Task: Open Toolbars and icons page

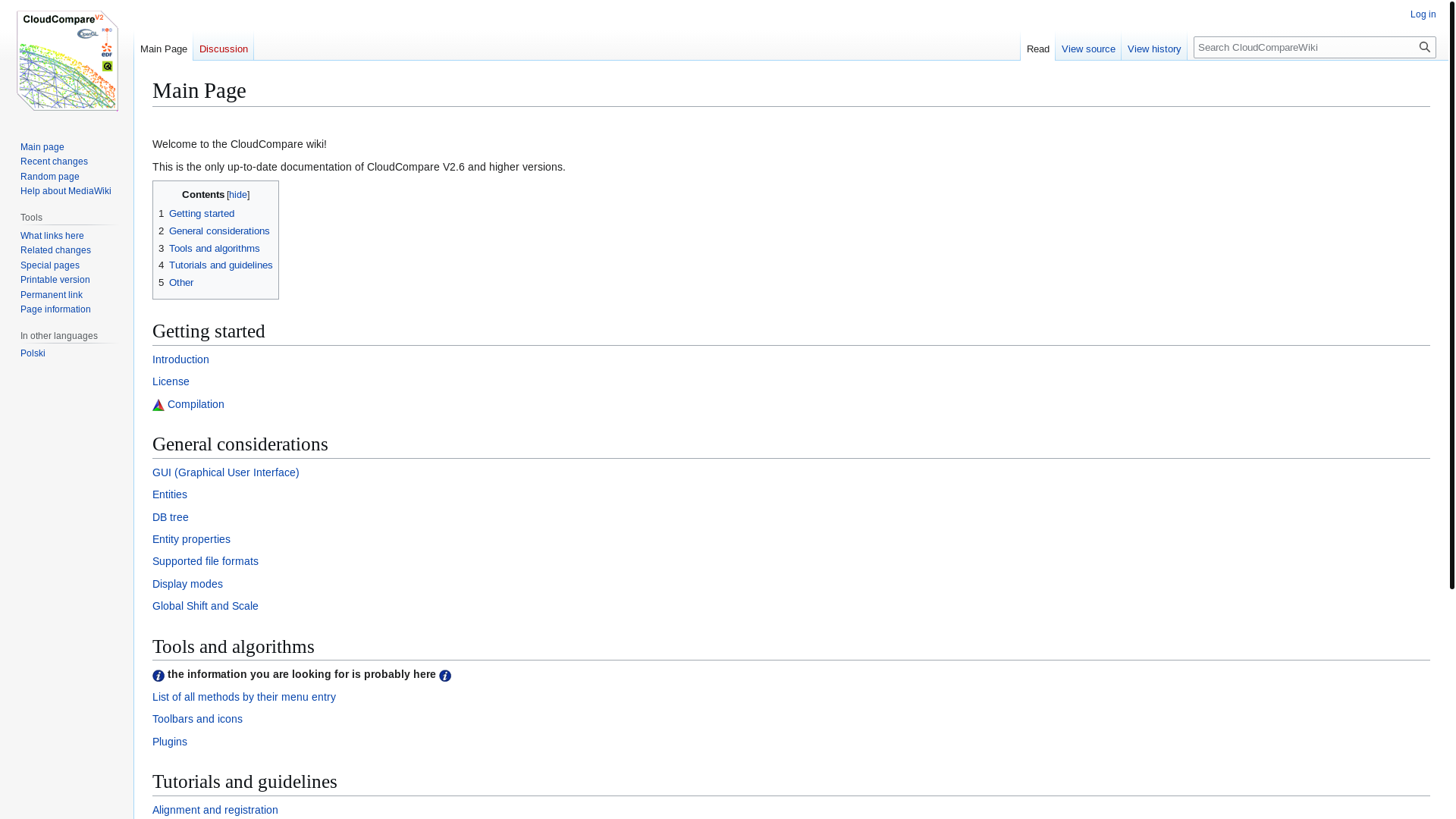Action: [197, 719]
